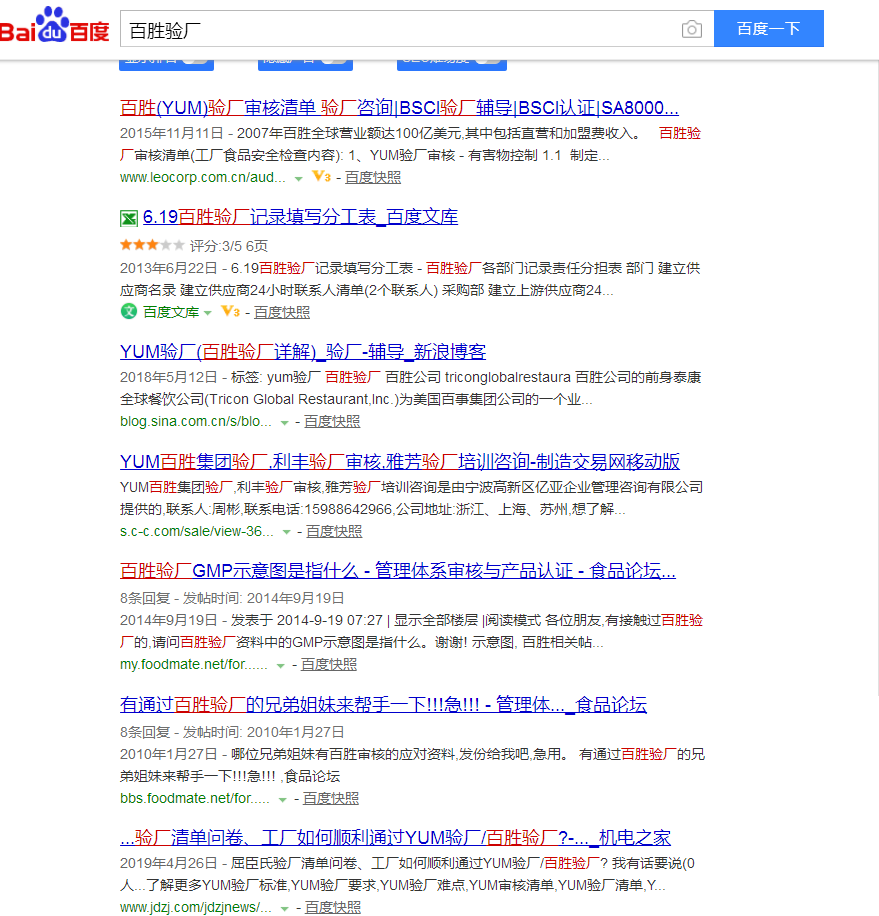Viewport: 879px width, 916px height.
Task: Open 百度快照 for the 百度文库 result
Action: click(x=282, y=312)
